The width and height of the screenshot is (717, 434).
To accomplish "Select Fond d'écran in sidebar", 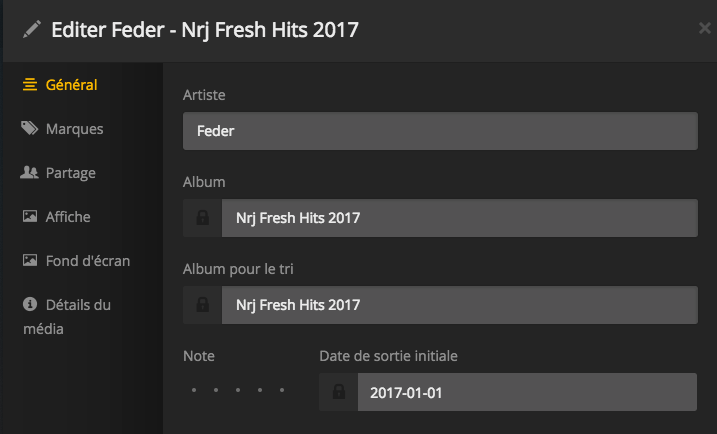I will (88, 261).
